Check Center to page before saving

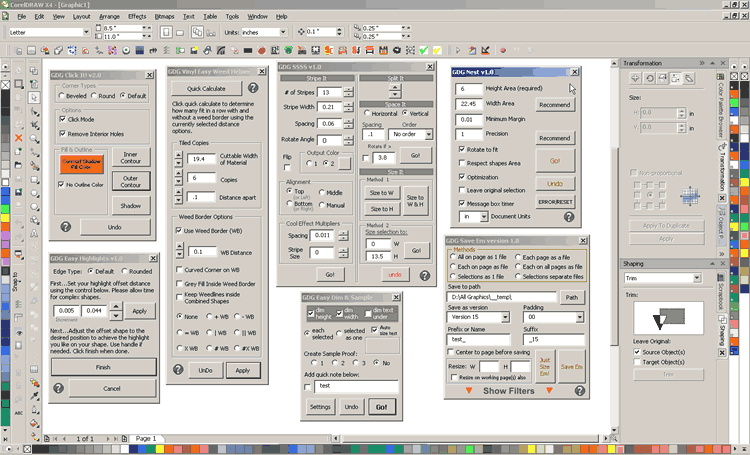[x=450, y=352]
